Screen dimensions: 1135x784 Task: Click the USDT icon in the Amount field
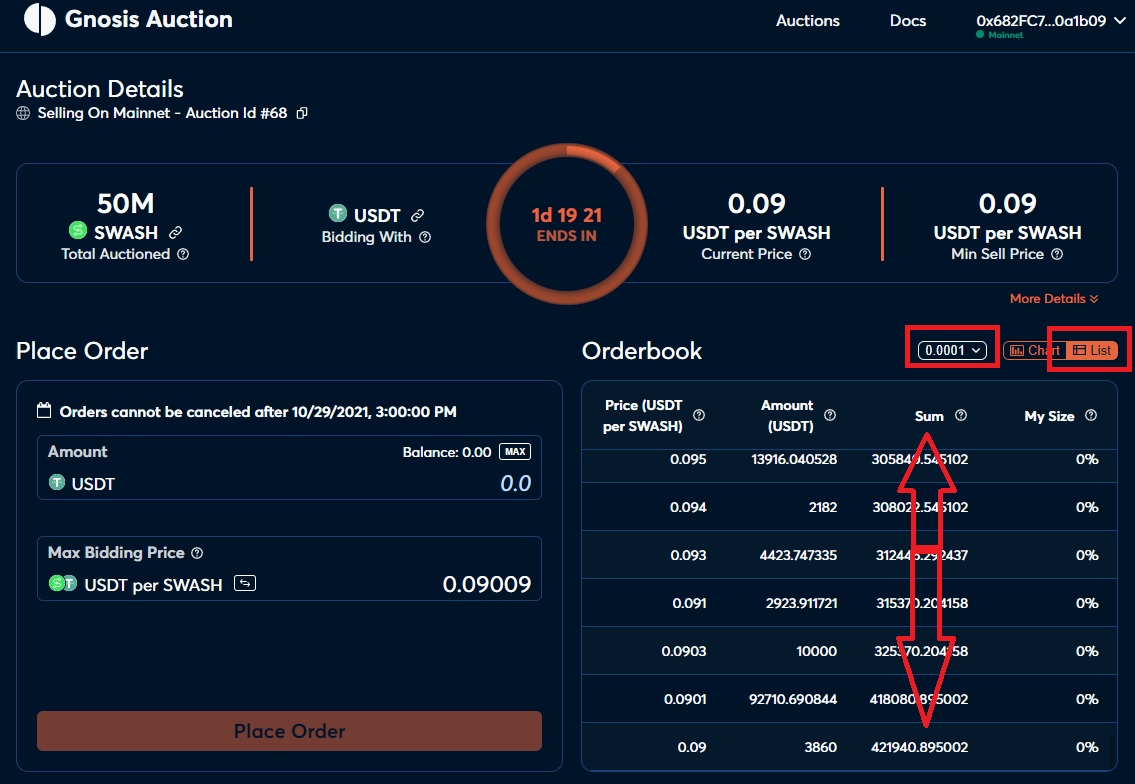56,482
